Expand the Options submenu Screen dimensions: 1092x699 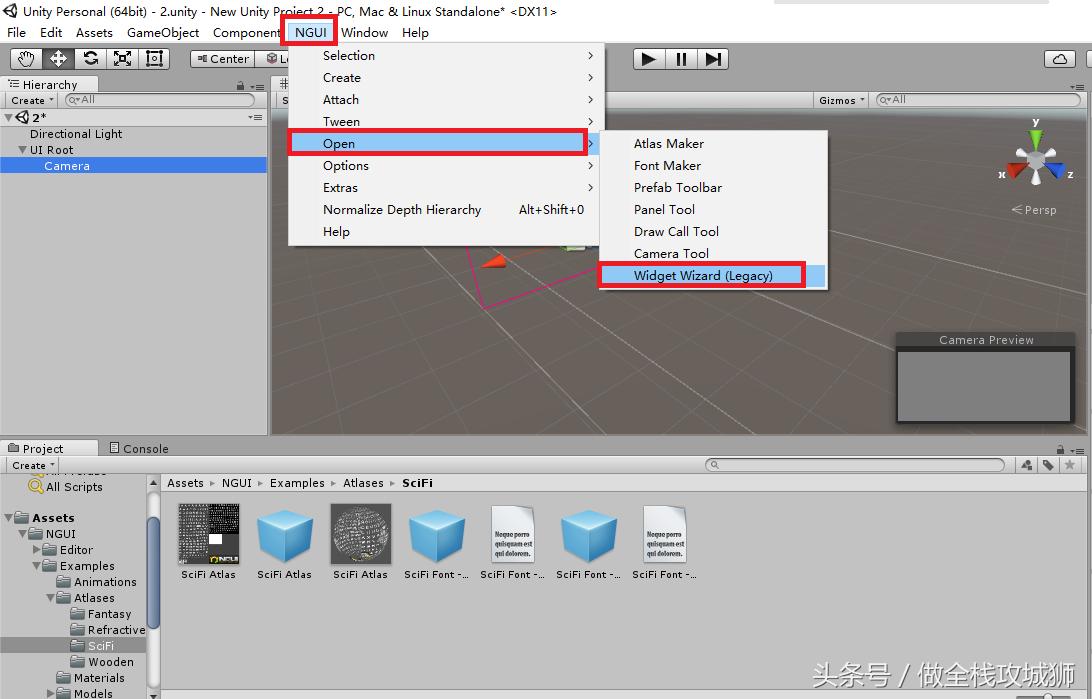(446, 166)
